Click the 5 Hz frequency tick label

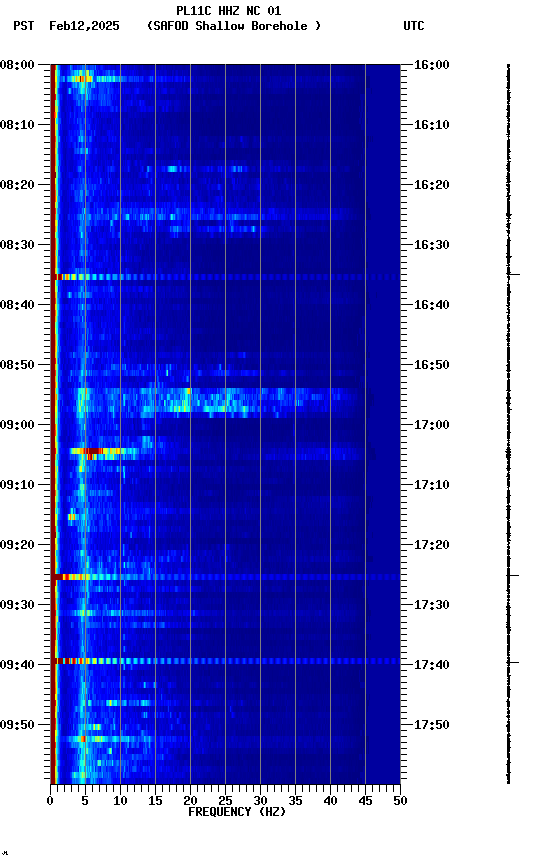pyautogui.click(x=85, y=801)
